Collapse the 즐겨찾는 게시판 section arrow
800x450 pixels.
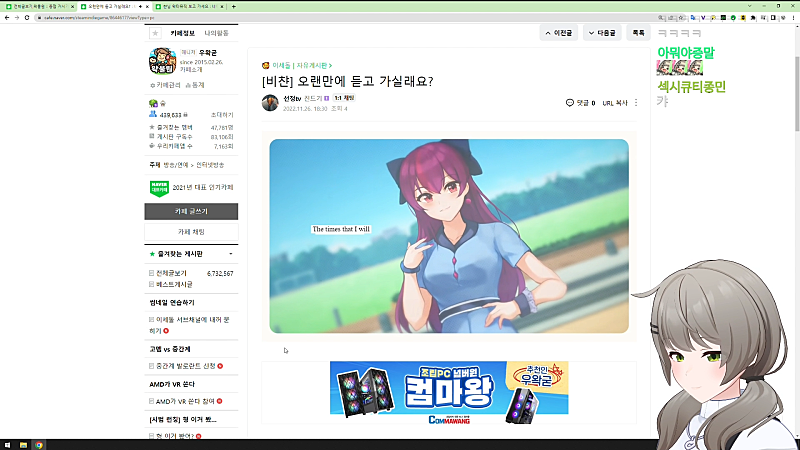click(x=231, y=254)
